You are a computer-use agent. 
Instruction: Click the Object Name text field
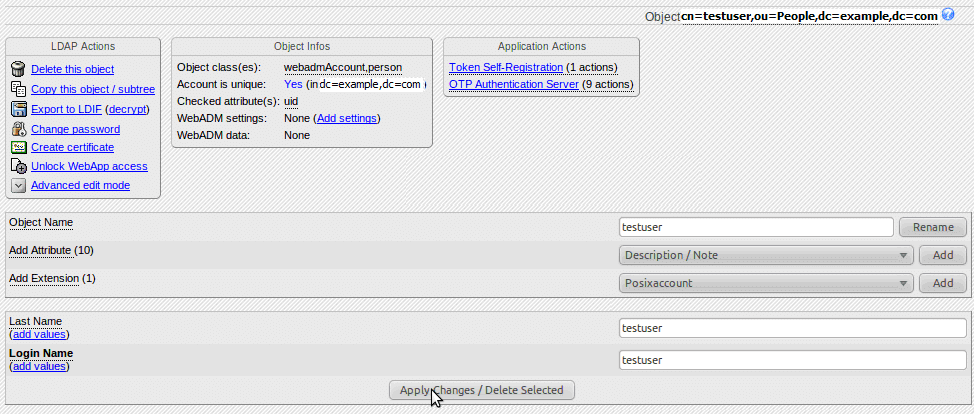[x=755, y=227]
